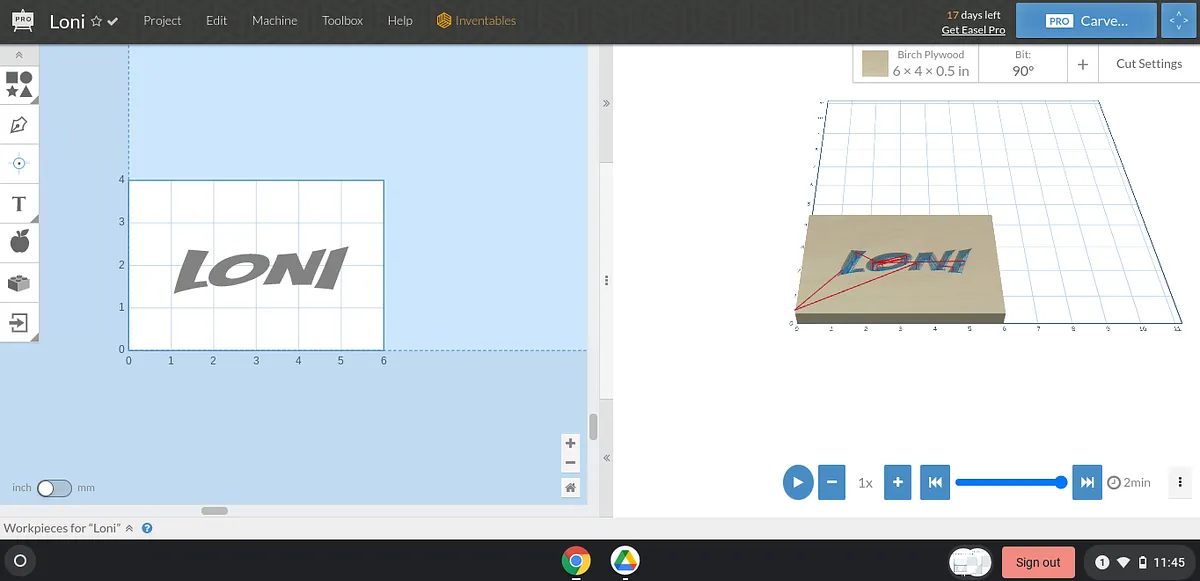Viewport: 1200px width, 581px height.
Task: Open the Machine menu
Action: (274, 20)
